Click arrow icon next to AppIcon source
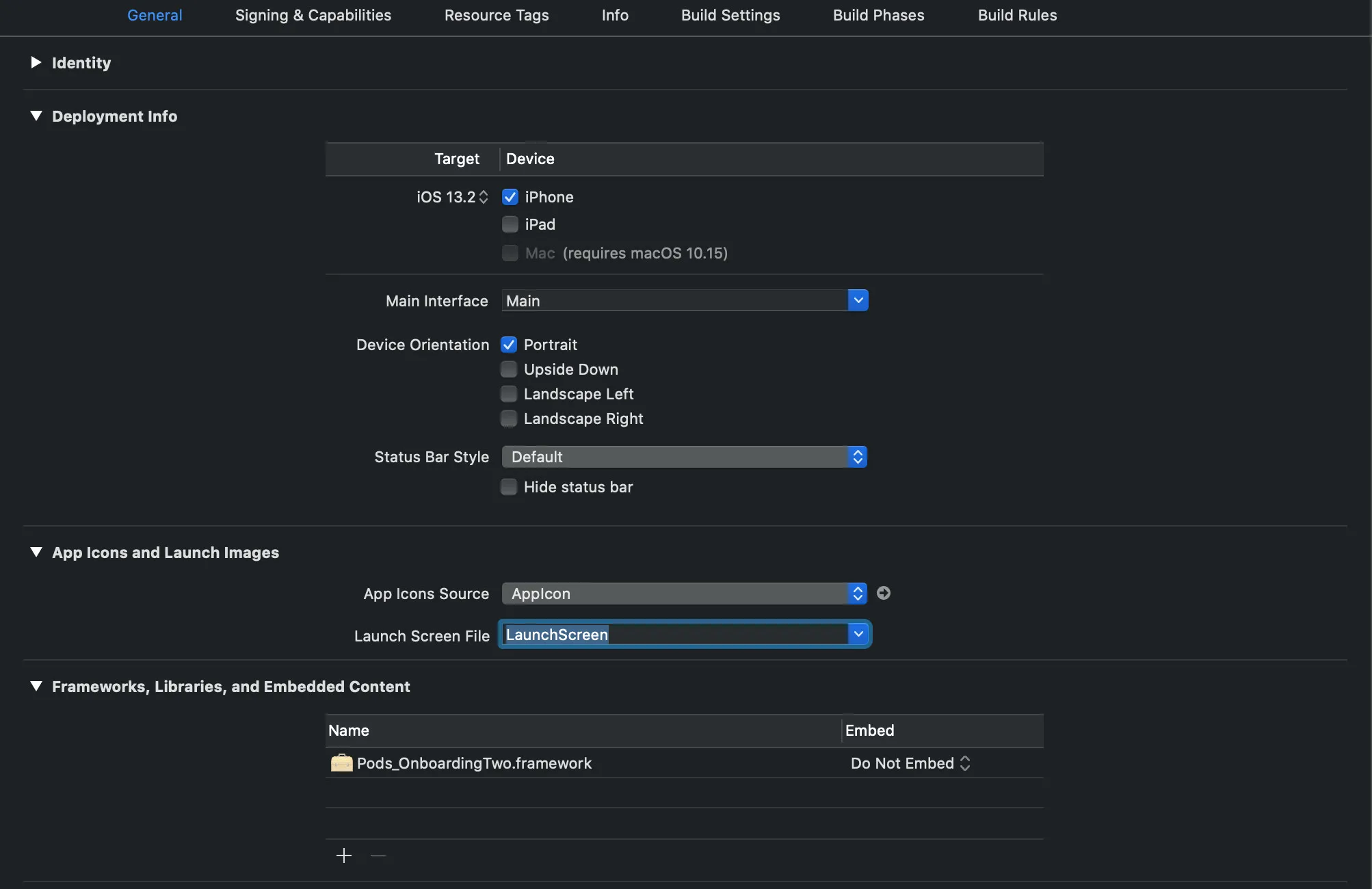Viewport: 1372px width, 889px height. [884, 593]
